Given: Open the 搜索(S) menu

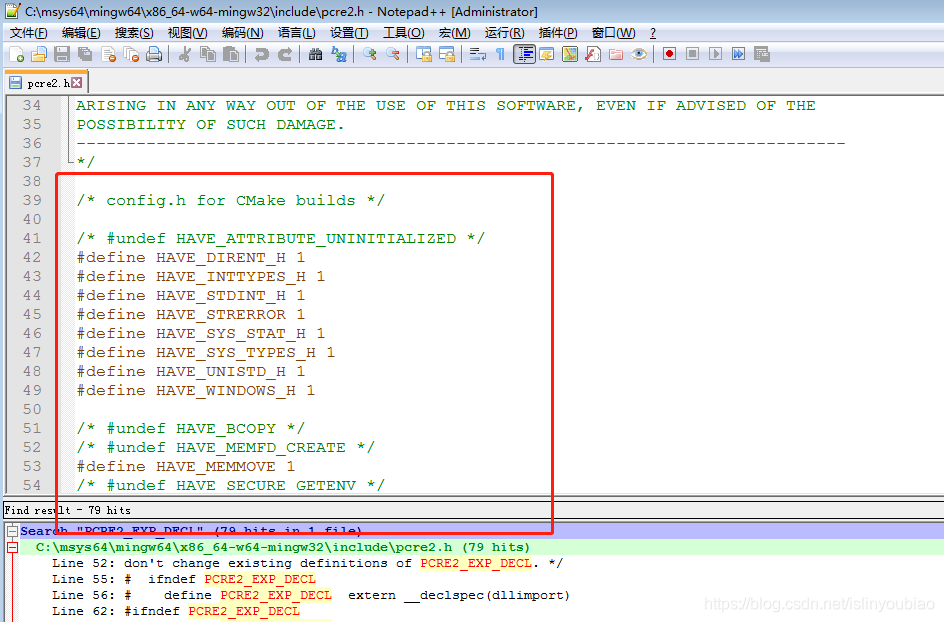Looking at the screenshot, I should coord(134,33).
